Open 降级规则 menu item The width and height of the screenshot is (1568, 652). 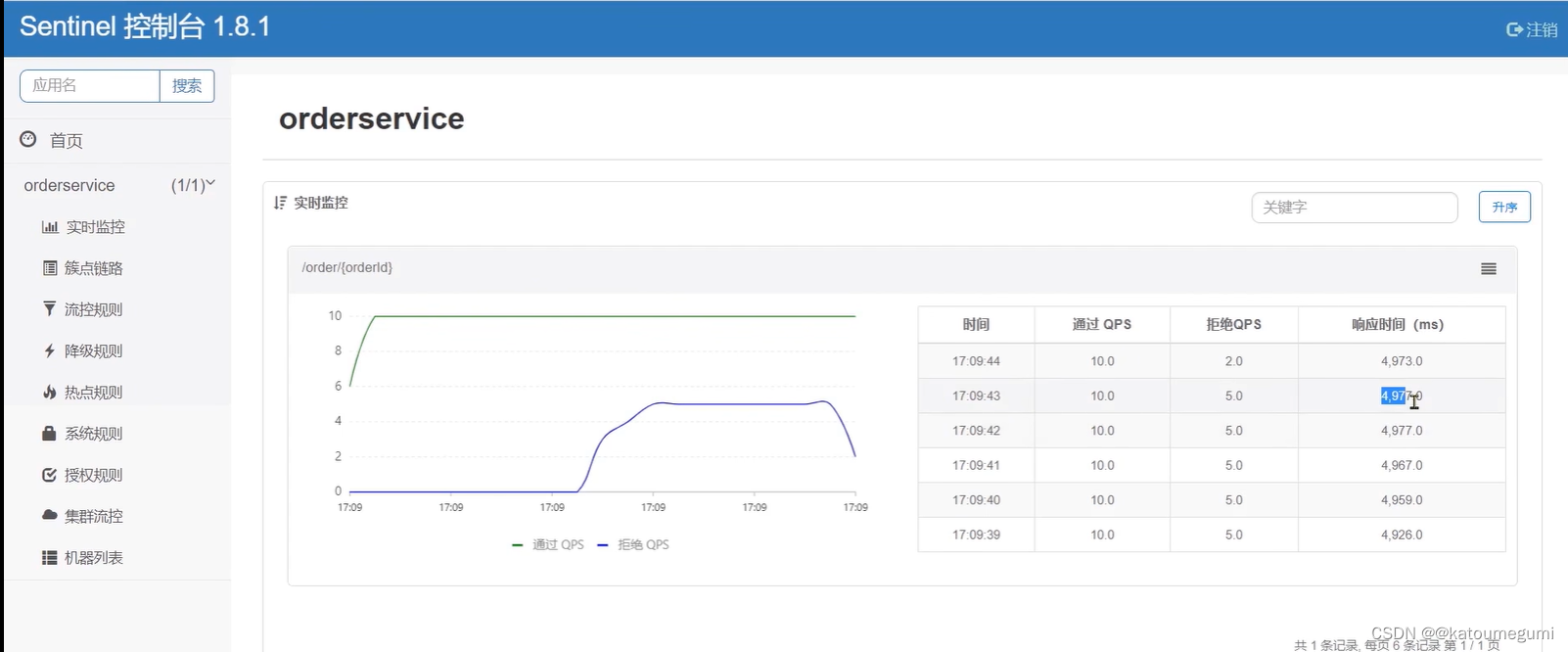click(x=94, y=350)
